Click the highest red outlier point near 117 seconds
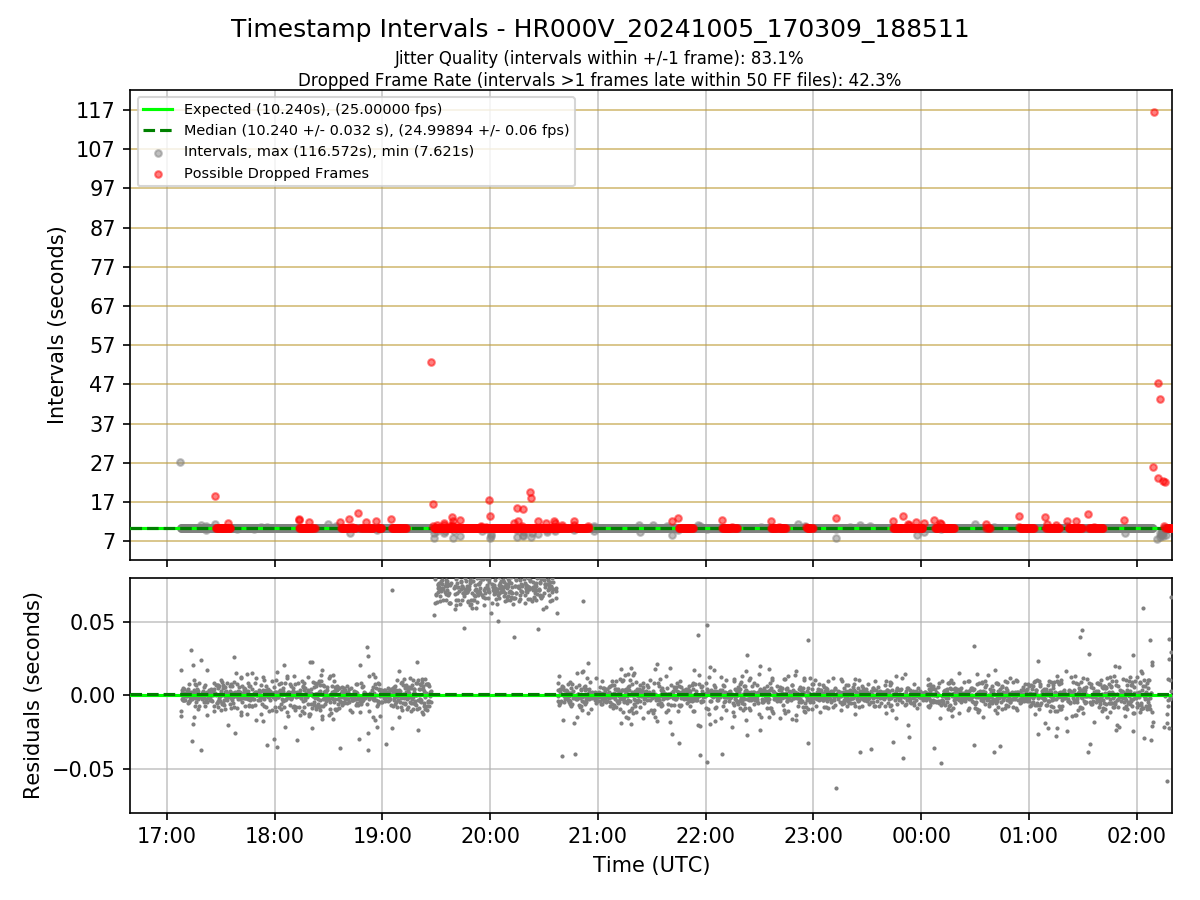Image resolution: width=1200 pixels, height=900 pixels. click(x=1154, y=112)
